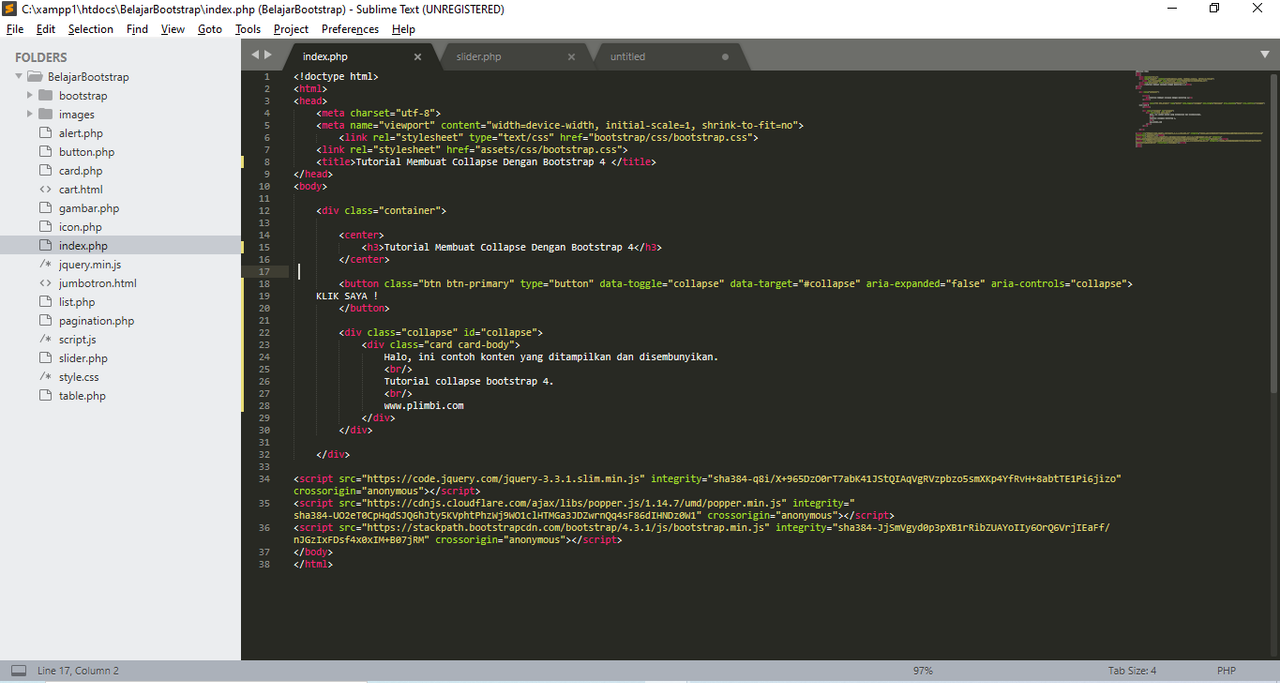Open style.css in sidebar

[79, 377]
